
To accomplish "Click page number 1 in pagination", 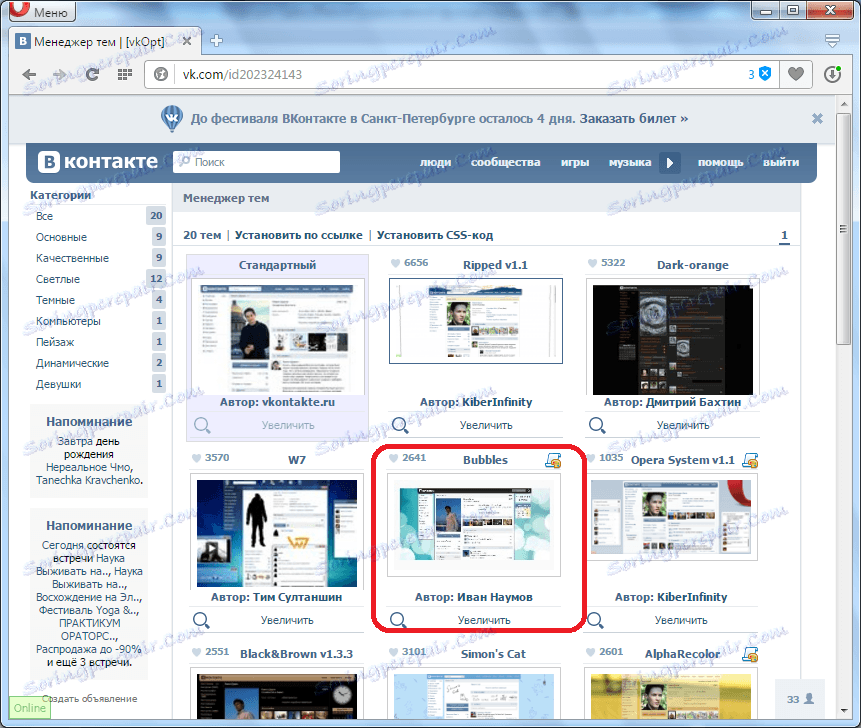I will (x=784, y=235).
